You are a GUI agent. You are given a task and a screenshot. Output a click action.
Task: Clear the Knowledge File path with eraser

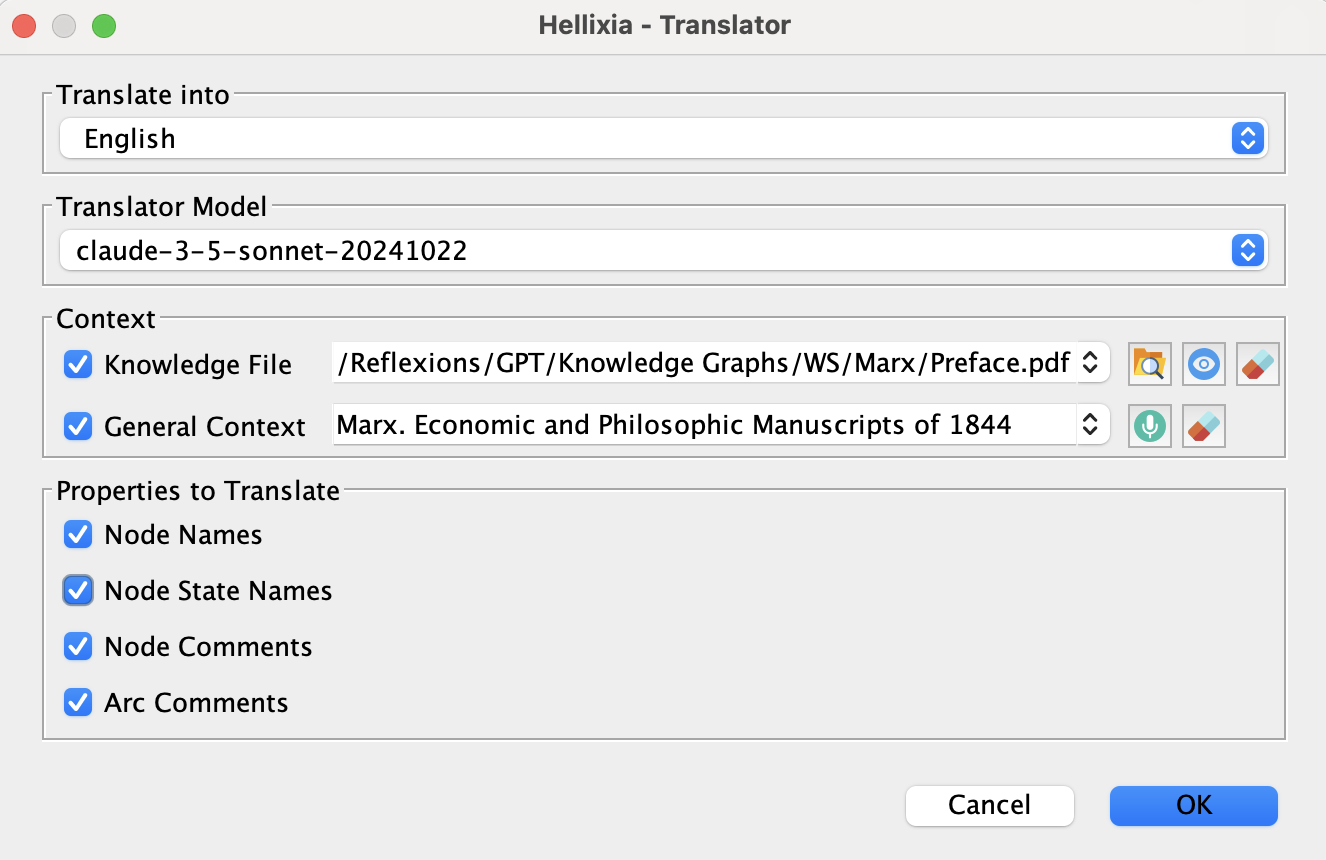1257,365
